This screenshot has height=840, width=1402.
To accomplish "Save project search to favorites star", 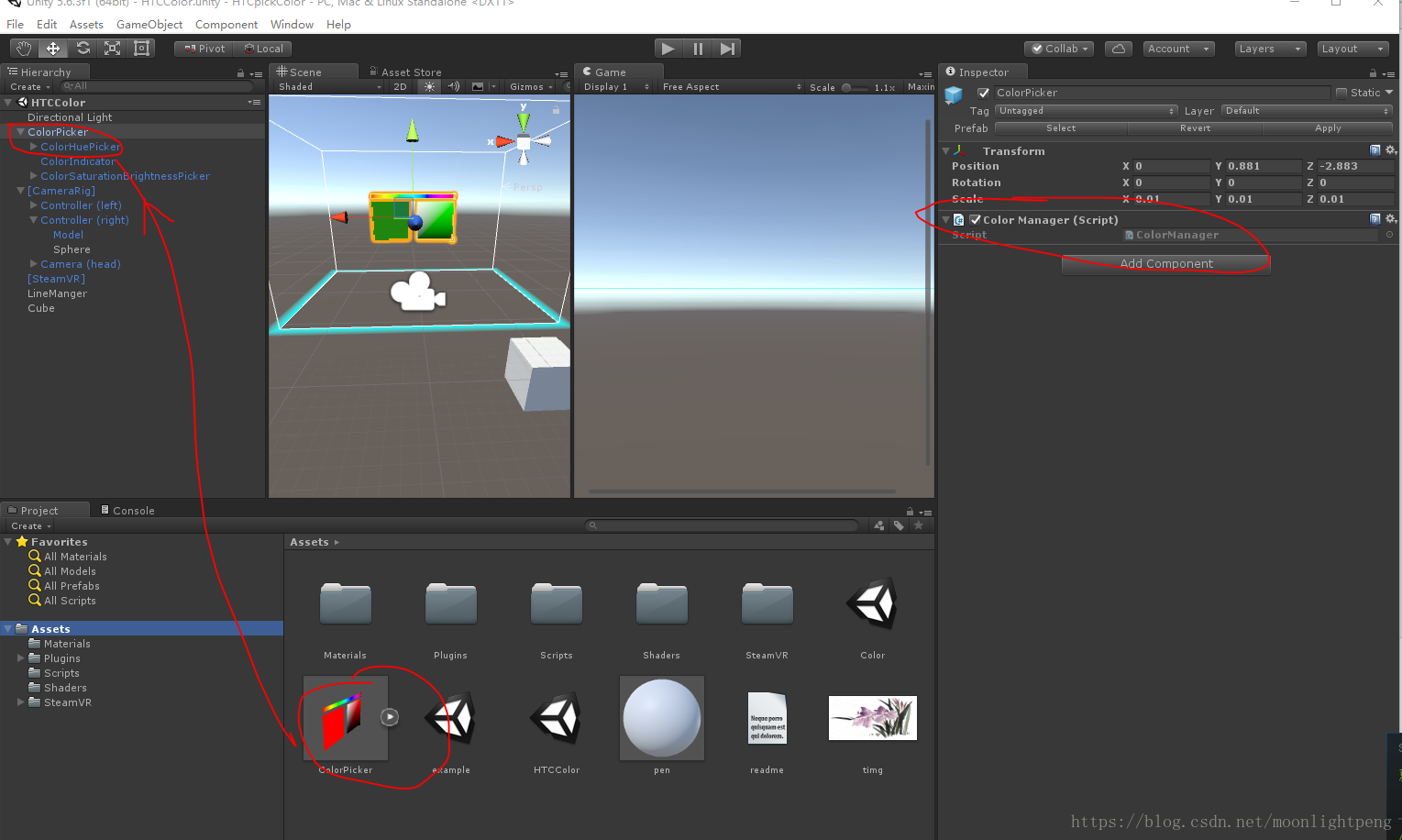I will coord(918,525).
